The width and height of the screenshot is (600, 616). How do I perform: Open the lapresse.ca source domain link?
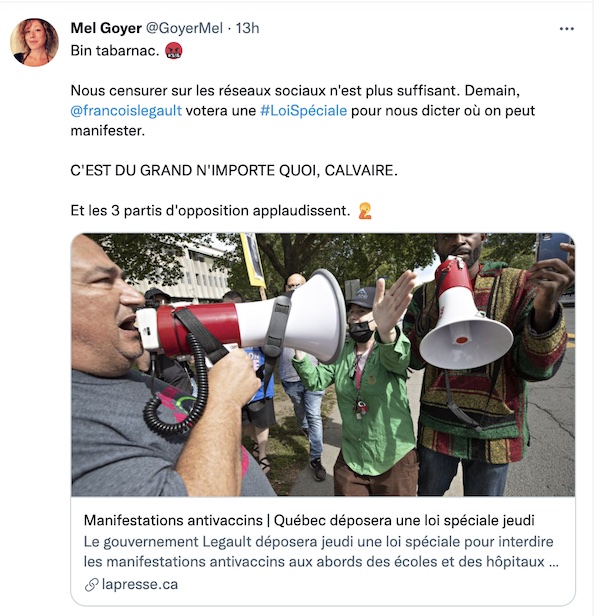tap(139, 584)
